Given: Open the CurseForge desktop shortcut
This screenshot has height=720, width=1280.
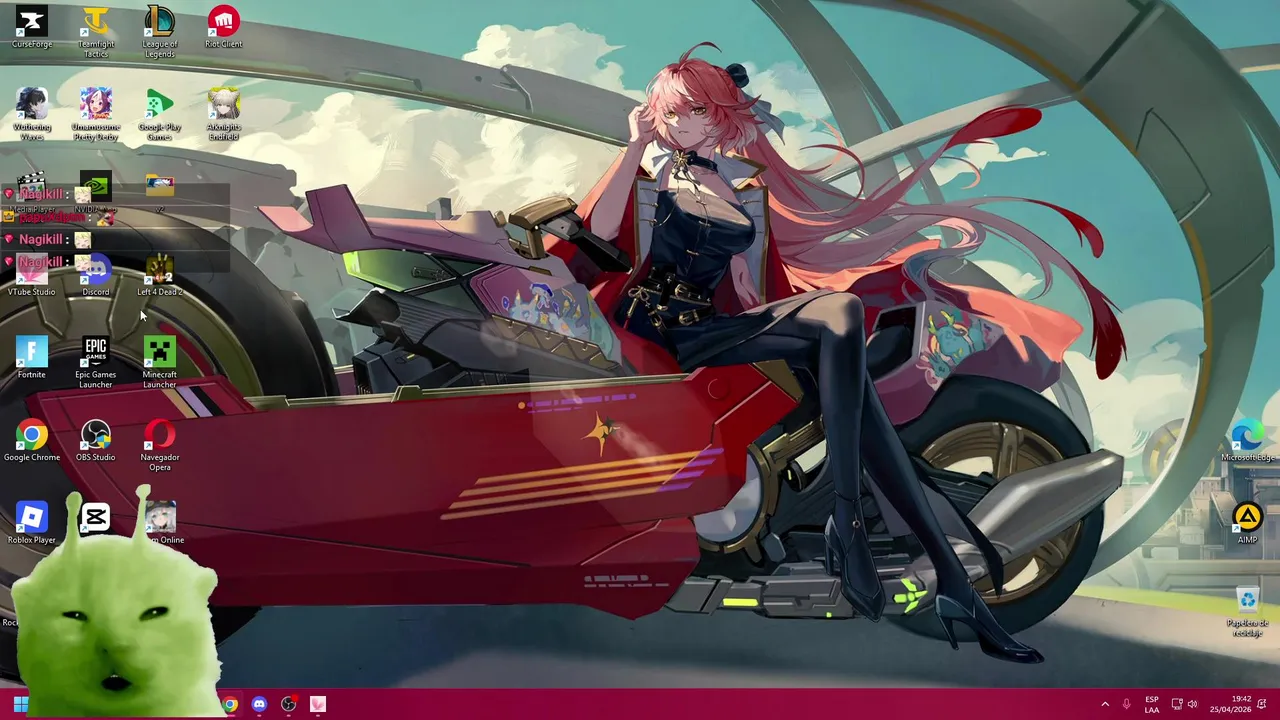Looking at the screenshot, I should pyautogui.click(x=32, y=28).
